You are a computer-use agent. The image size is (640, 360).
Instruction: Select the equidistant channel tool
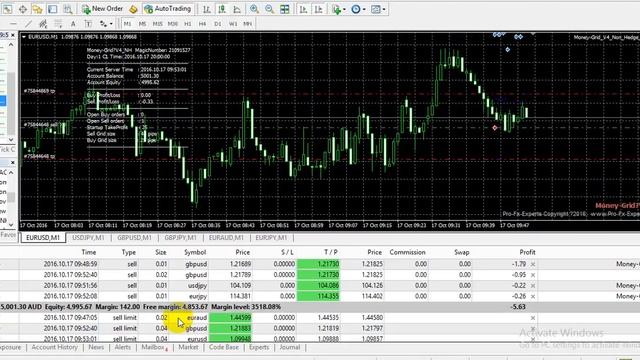pos(43,24)
